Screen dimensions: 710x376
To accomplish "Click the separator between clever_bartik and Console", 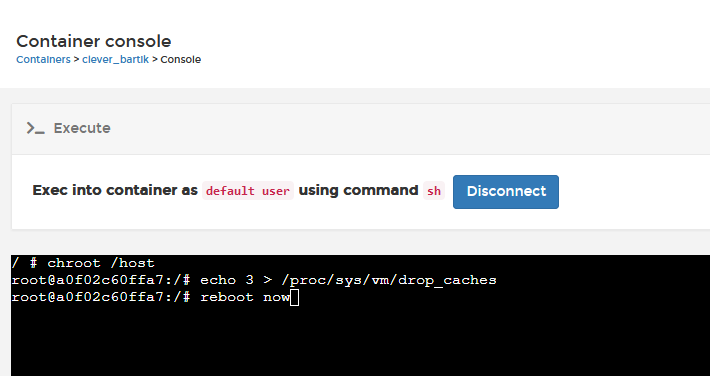I will 154,60.
